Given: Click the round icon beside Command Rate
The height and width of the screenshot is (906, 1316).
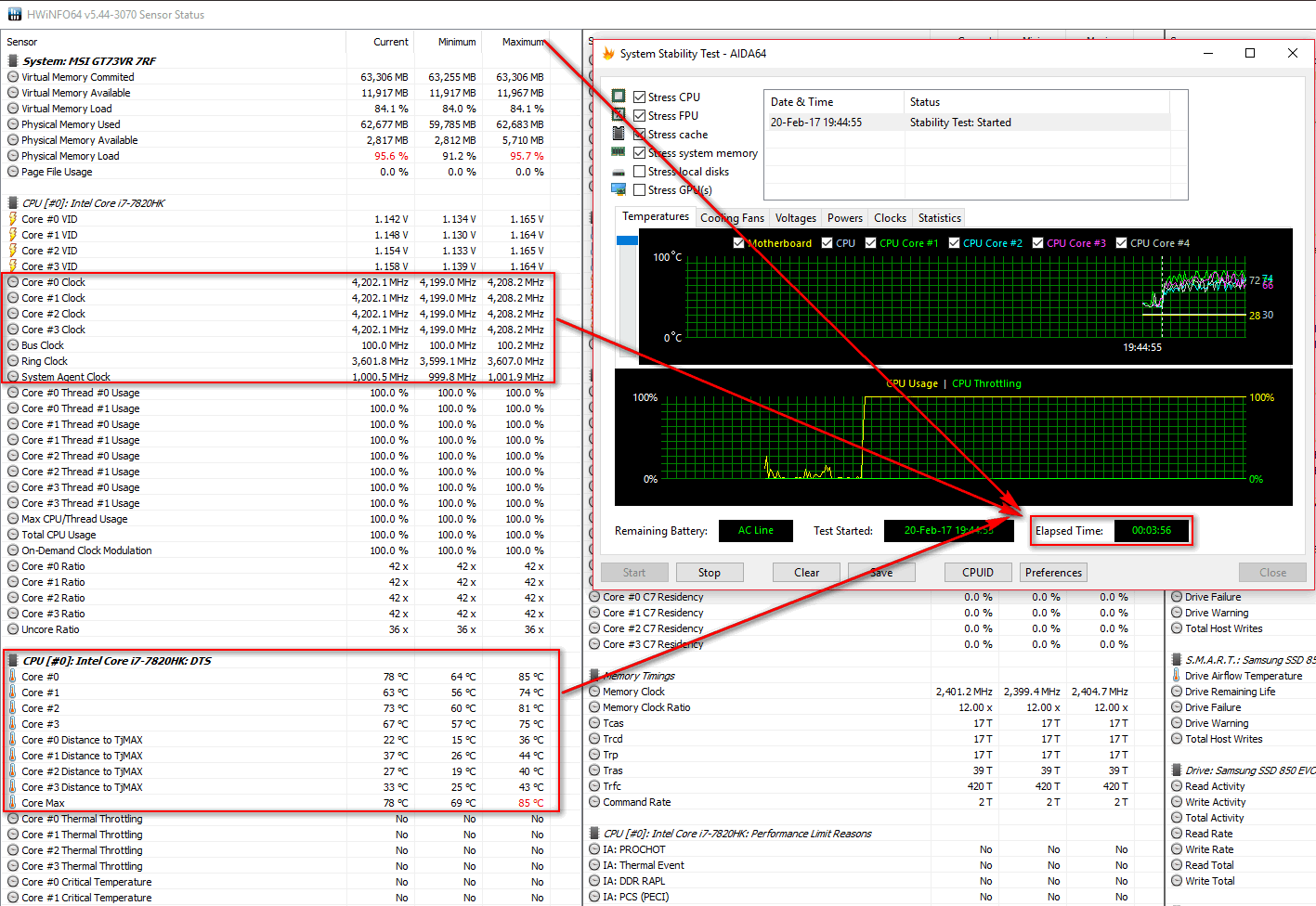Looking at the screenshot, I should point(594,802).
